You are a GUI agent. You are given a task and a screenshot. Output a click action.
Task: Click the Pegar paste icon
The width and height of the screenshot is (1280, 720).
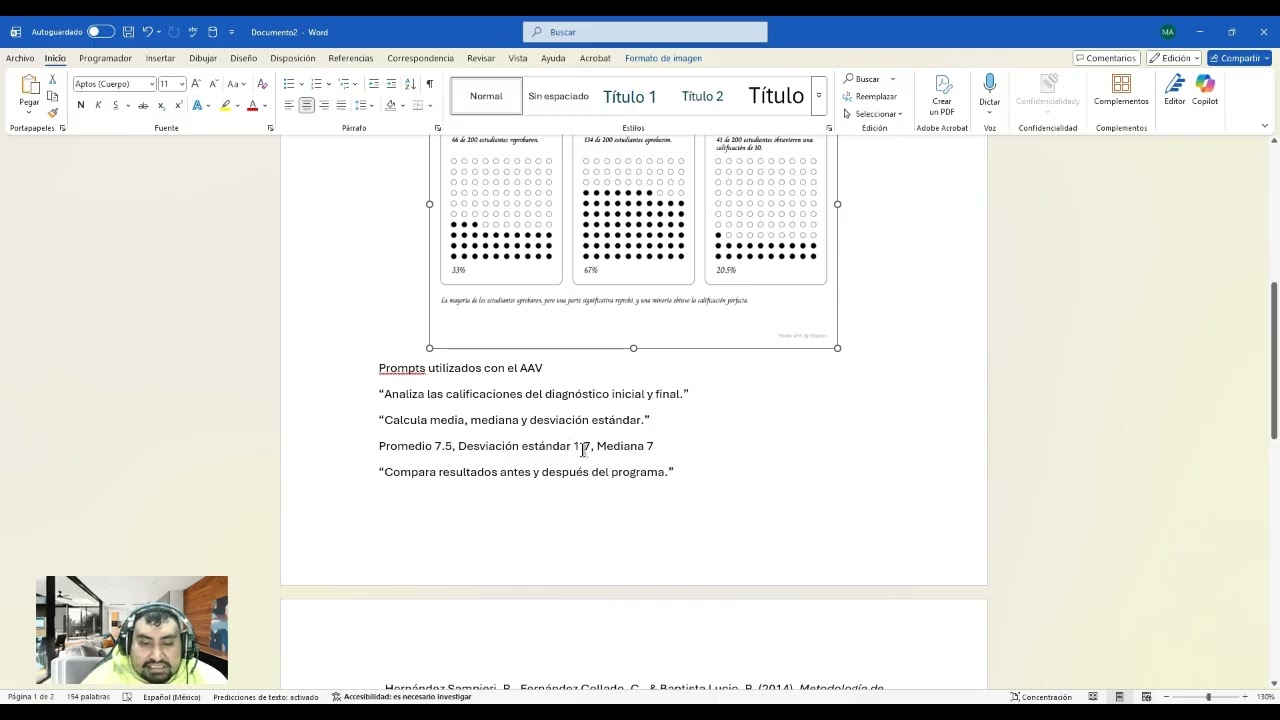29,86
